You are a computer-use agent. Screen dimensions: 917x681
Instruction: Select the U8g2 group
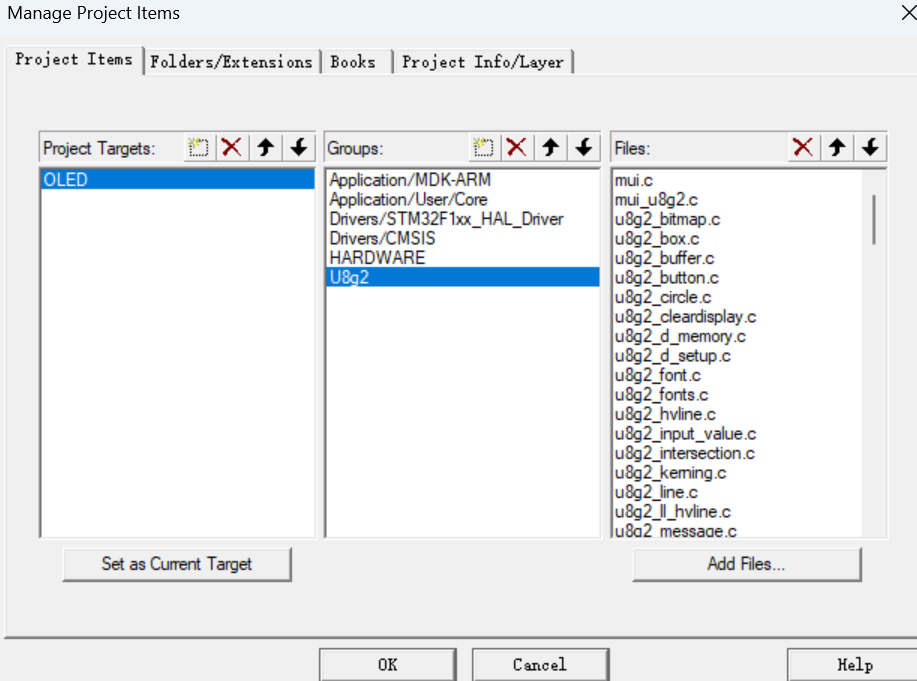(462, 277)
